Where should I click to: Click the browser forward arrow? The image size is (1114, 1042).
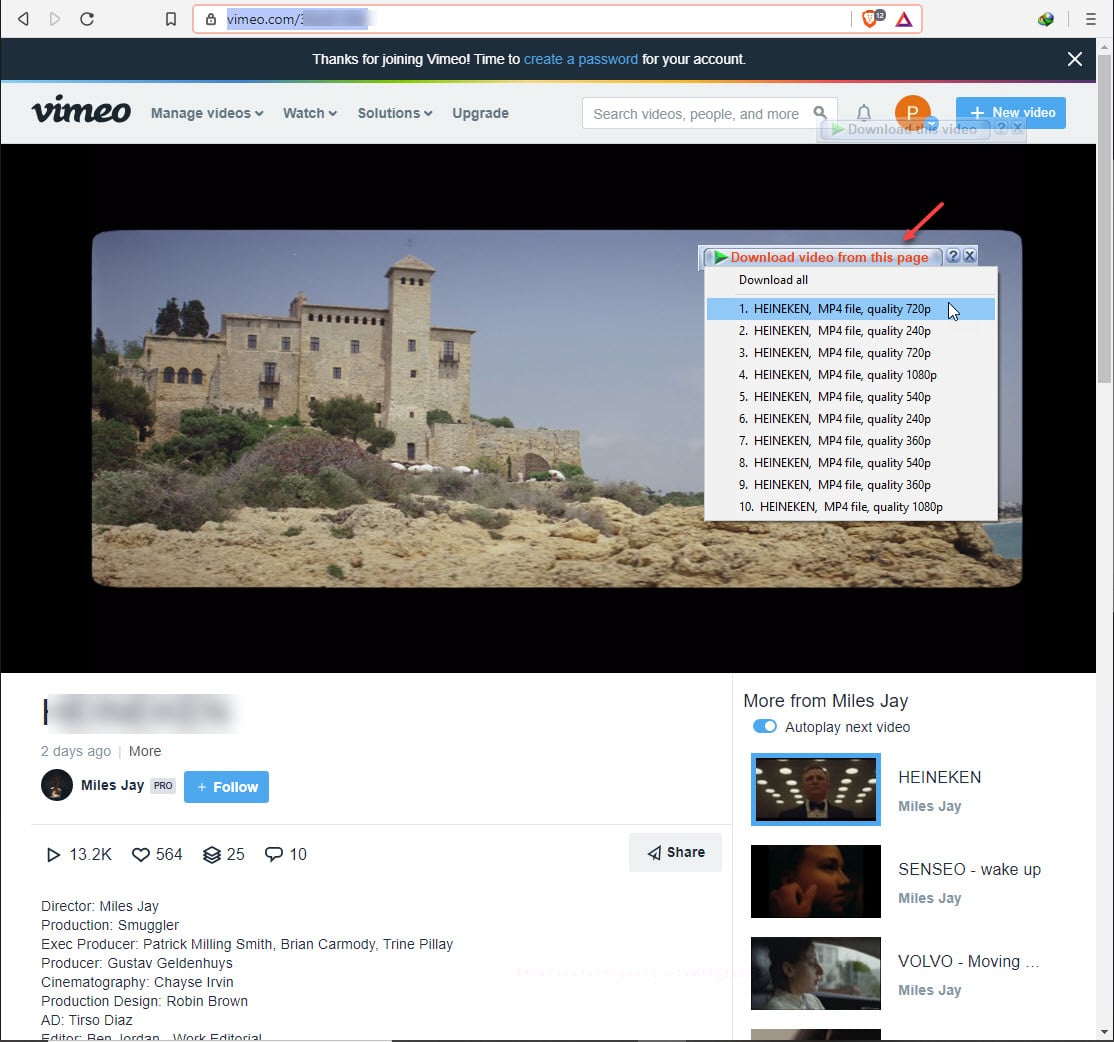[55, 19]
